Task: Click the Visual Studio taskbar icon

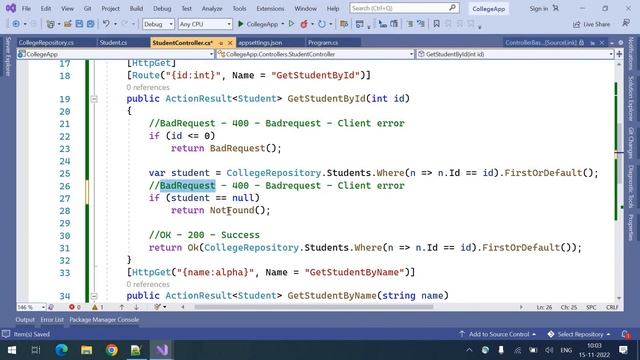Action: tap(162, 350)
